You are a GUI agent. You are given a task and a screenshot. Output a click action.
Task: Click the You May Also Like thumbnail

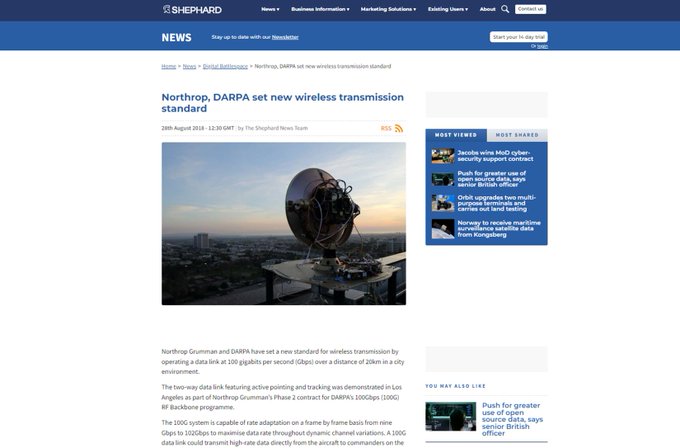point(451,416)
